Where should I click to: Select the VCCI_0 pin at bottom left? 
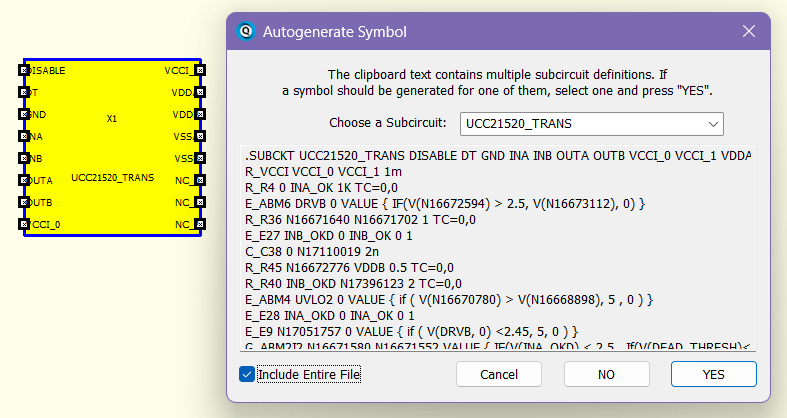pos(24,224)
